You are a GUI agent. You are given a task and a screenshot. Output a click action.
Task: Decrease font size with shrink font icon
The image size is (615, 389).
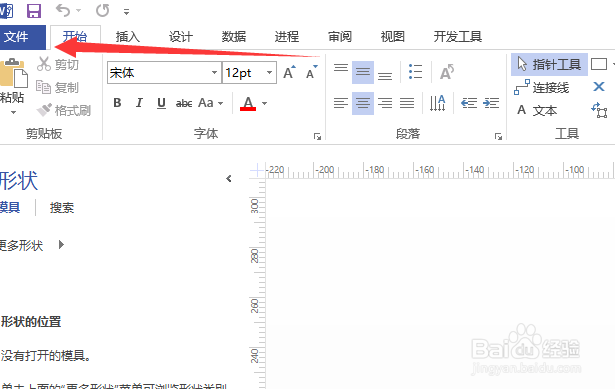click(312, 73)
